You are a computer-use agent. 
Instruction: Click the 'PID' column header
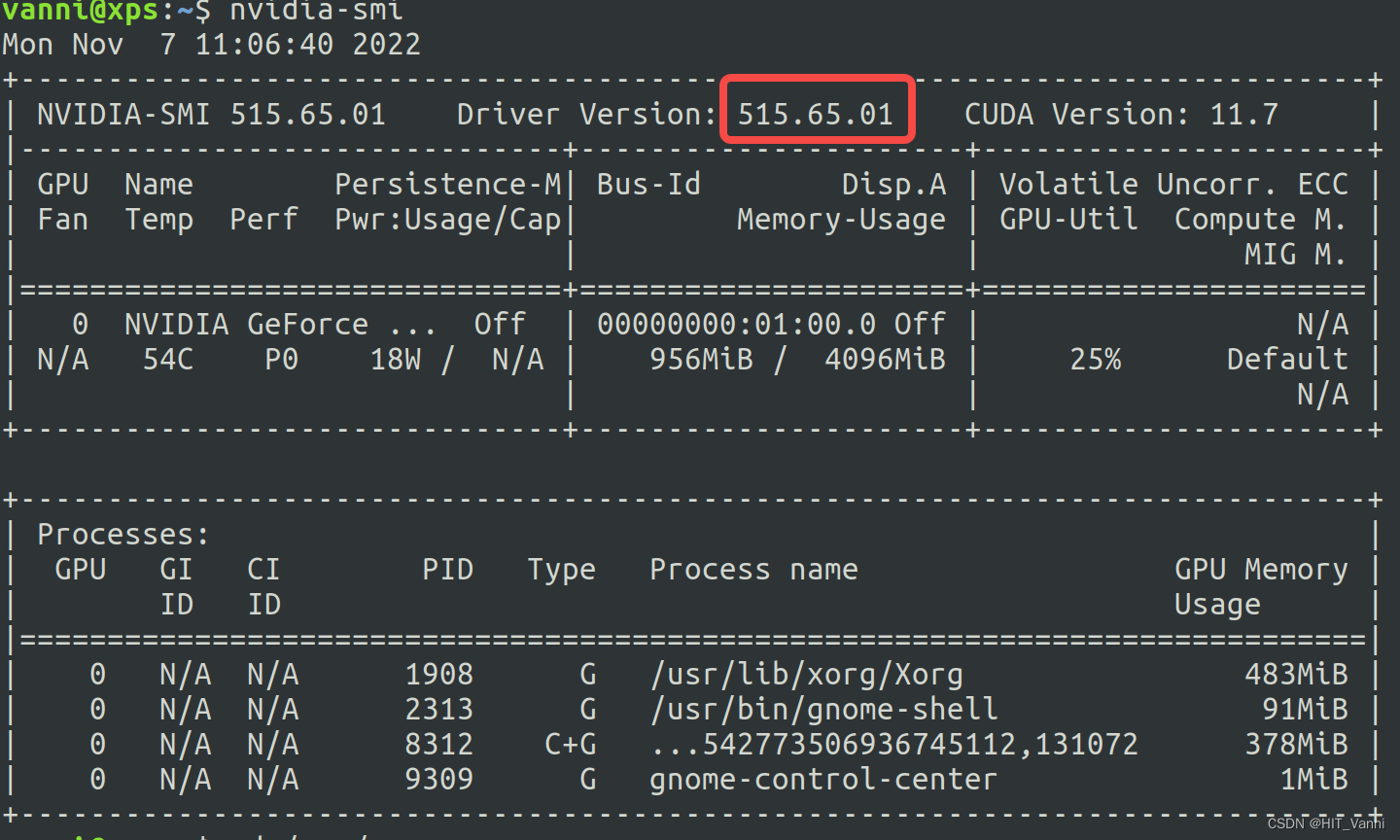coord(447,570)
